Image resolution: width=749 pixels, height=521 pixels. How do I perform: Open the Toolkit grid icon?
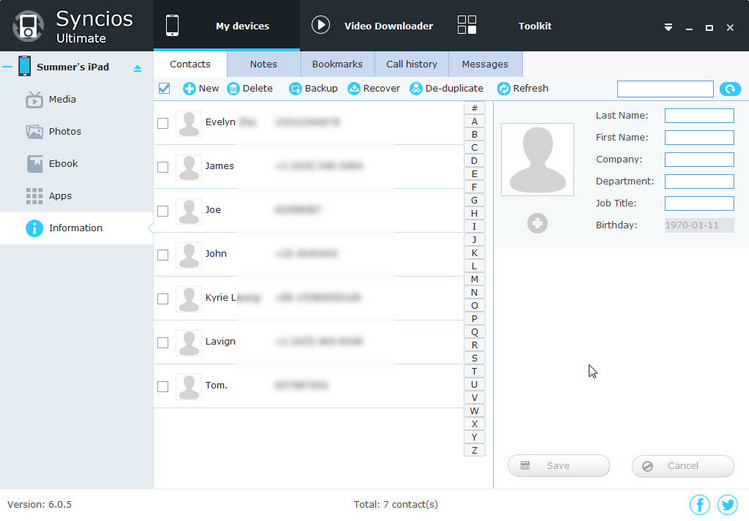tap(467, 25)
